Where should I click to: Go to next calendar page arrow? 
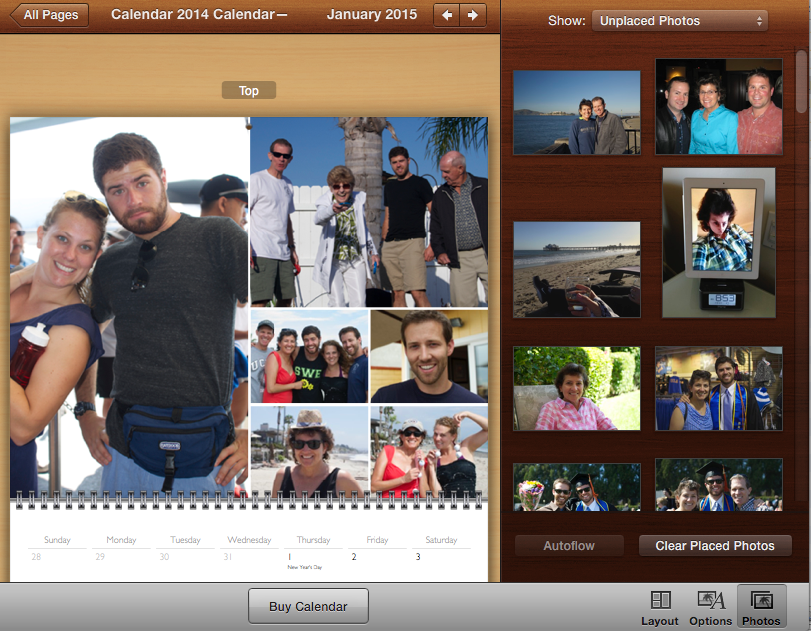473,15
